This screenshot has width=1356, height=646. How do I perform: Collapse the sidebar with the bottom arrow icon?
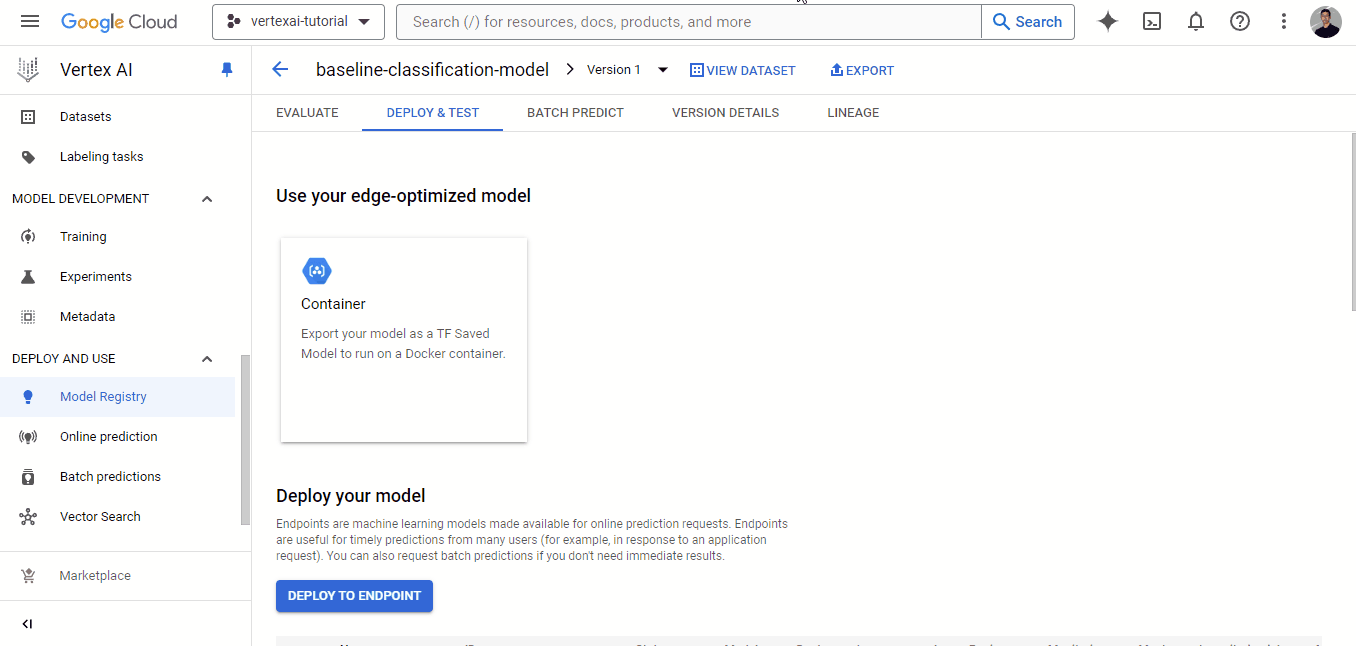27,624
